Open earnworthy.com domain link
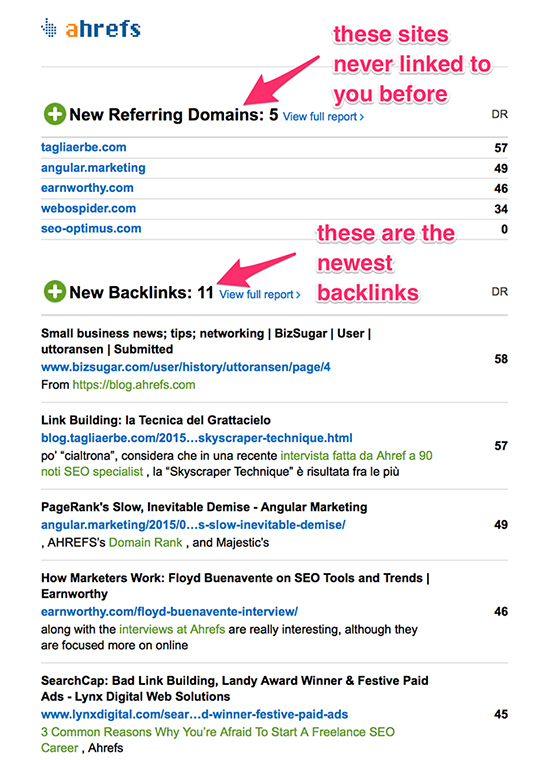 (87, 188)
